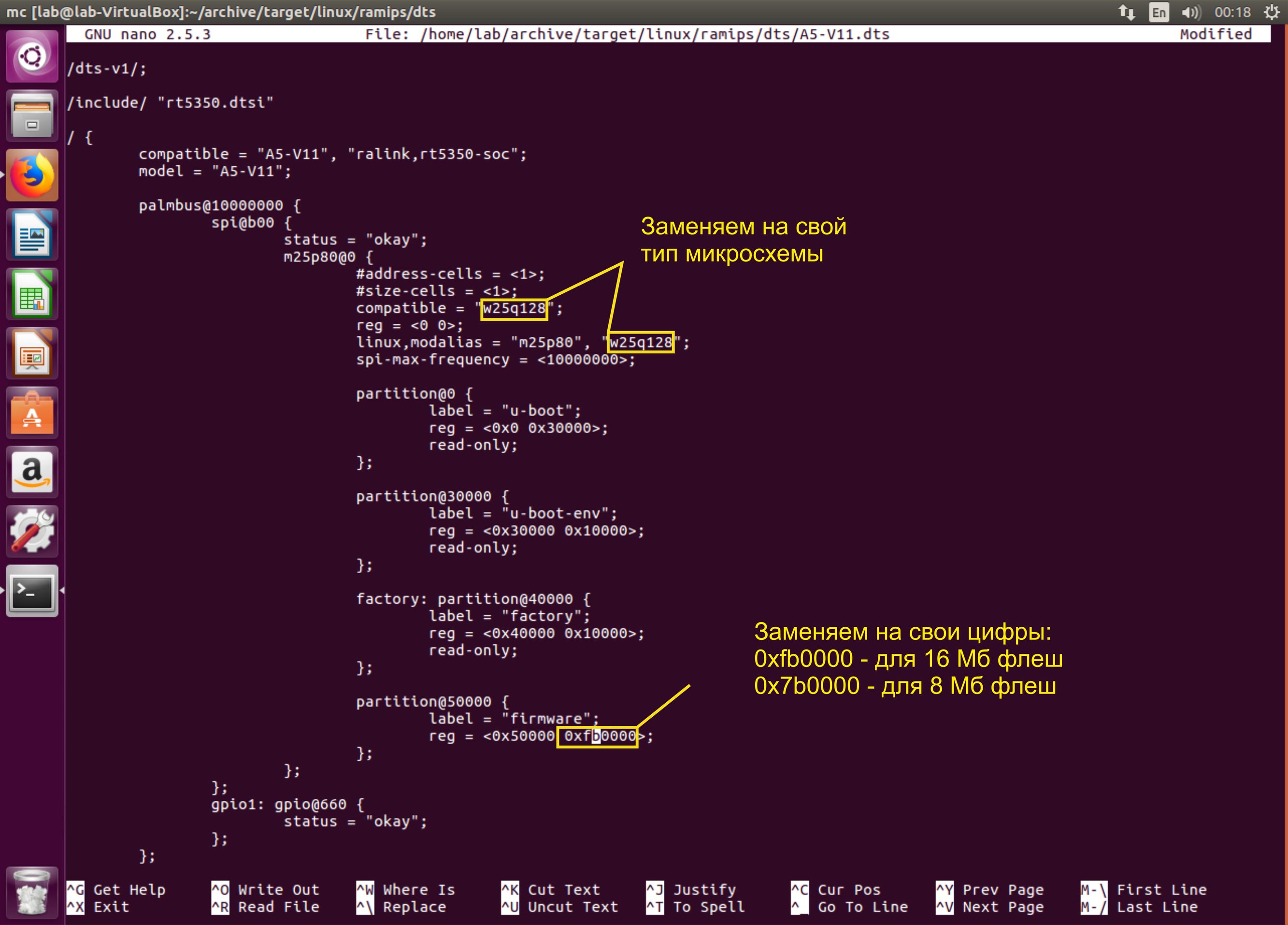Click the partition@50000 line
The height and width of the screenshot is (925, 1288).
click(433, 702)
